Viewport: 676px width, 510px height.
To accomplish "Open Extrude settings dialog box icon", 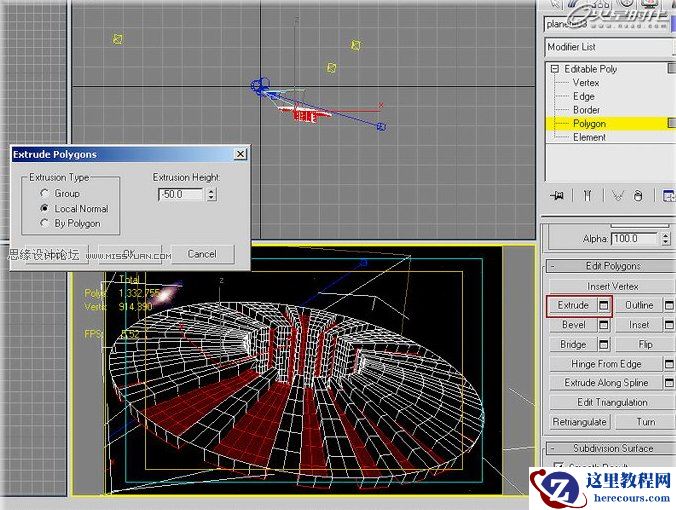I will point(604,305).
